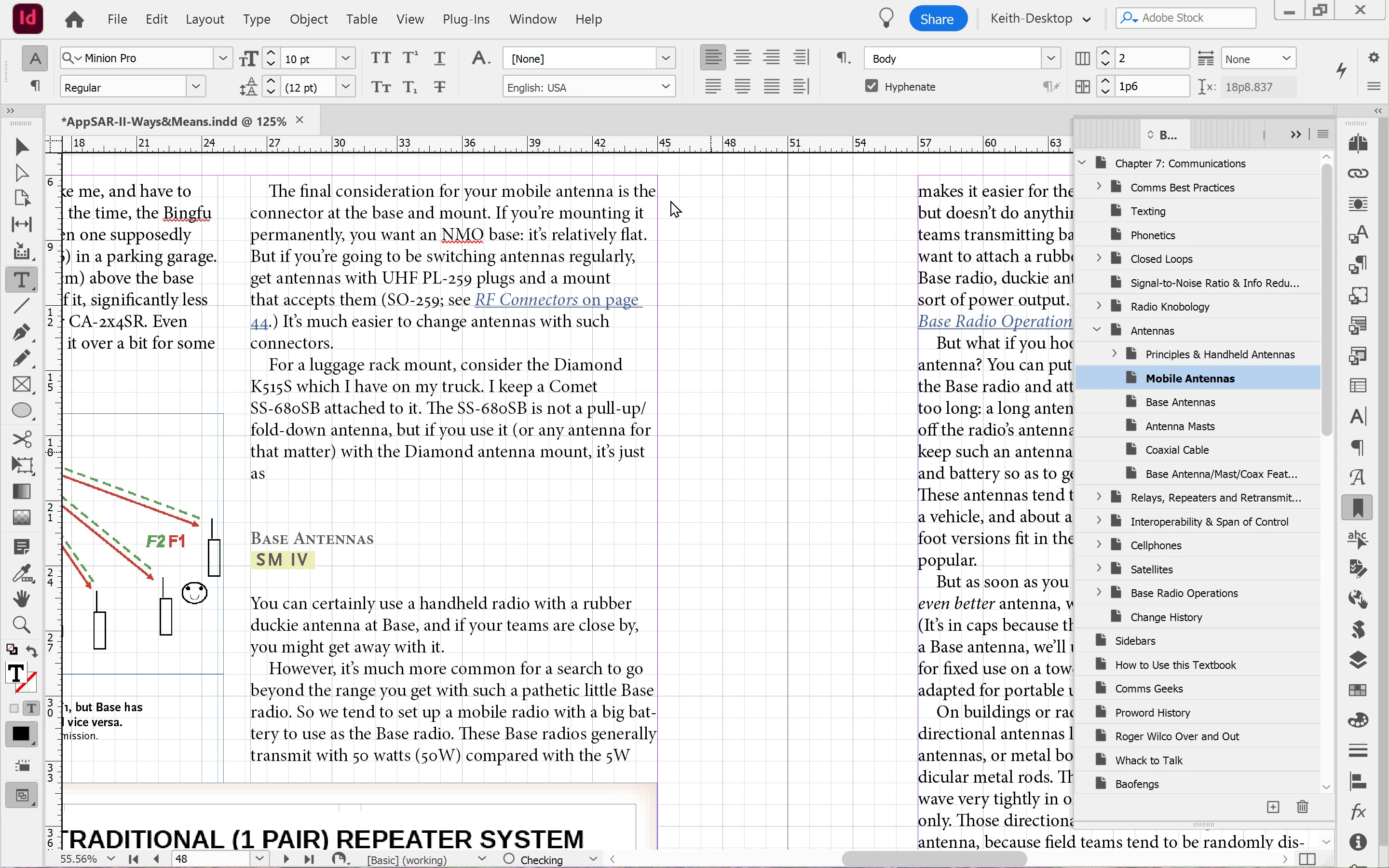Select the Type tool in the toolbox

tap(21, 280)
